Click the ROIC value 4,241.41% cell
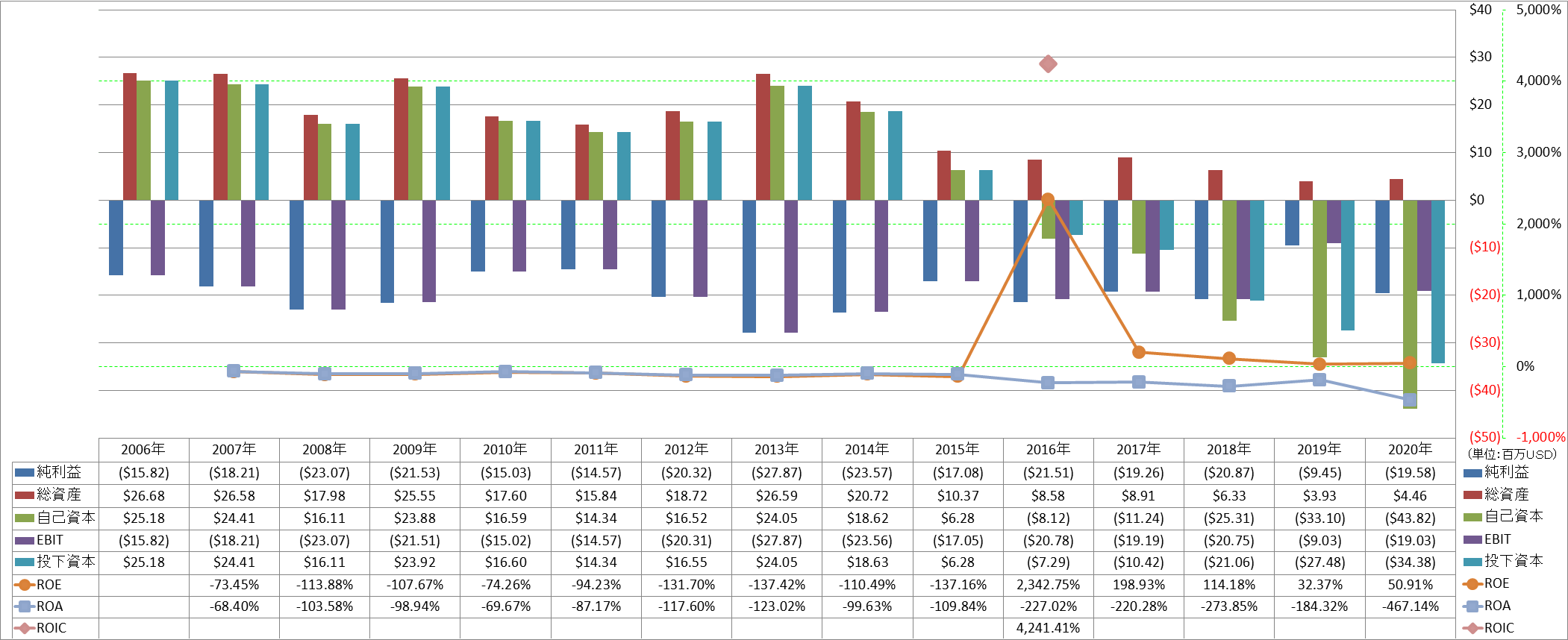The image size is (1568, 640). (x=1049, y=628)
